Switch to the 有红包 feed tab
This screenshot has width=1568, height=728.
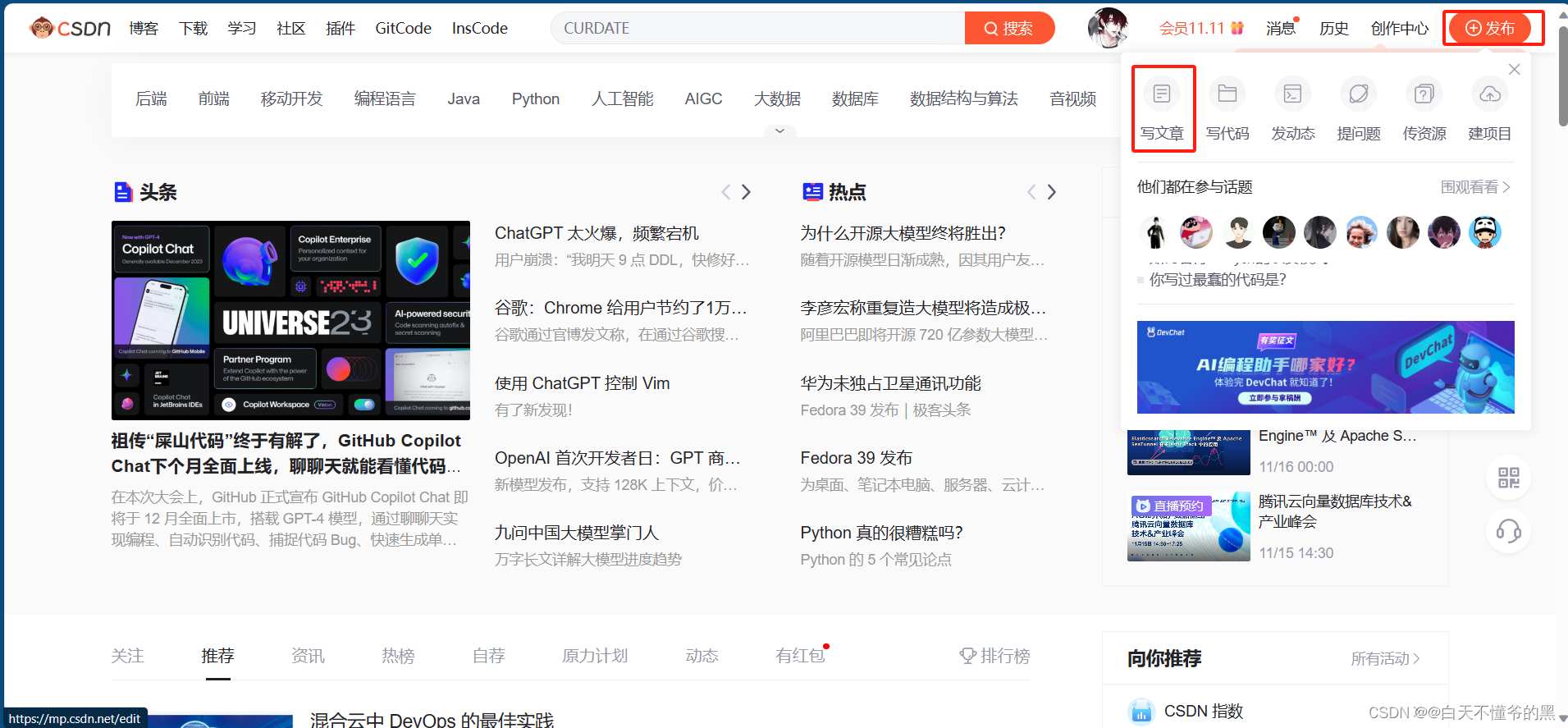[801, 656]
